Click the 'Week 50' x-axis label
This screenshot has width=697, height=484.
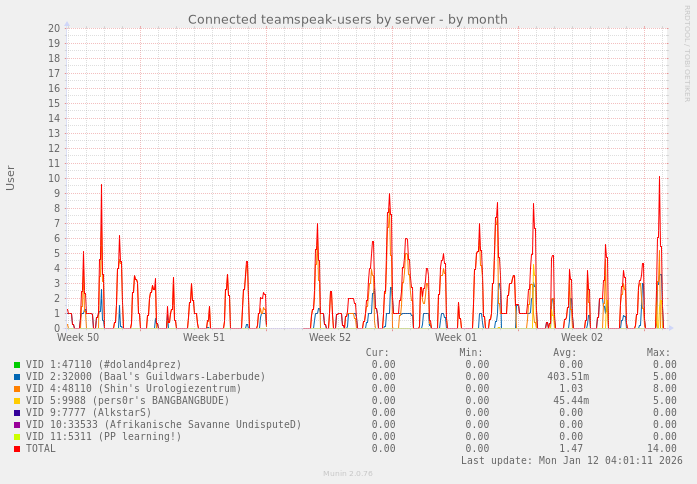(x=78, y=337)
